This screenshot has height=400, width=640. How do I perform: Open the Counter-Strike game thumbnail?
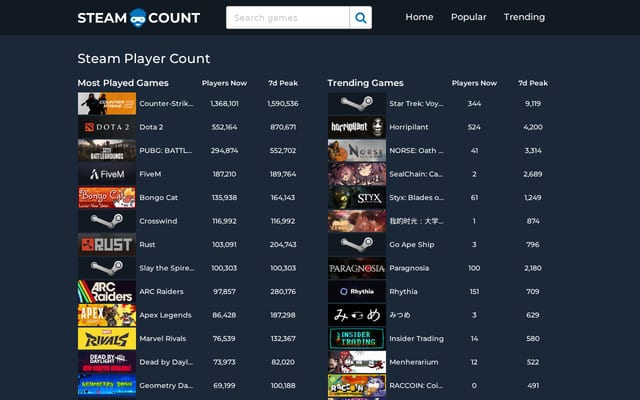[107, 104]
